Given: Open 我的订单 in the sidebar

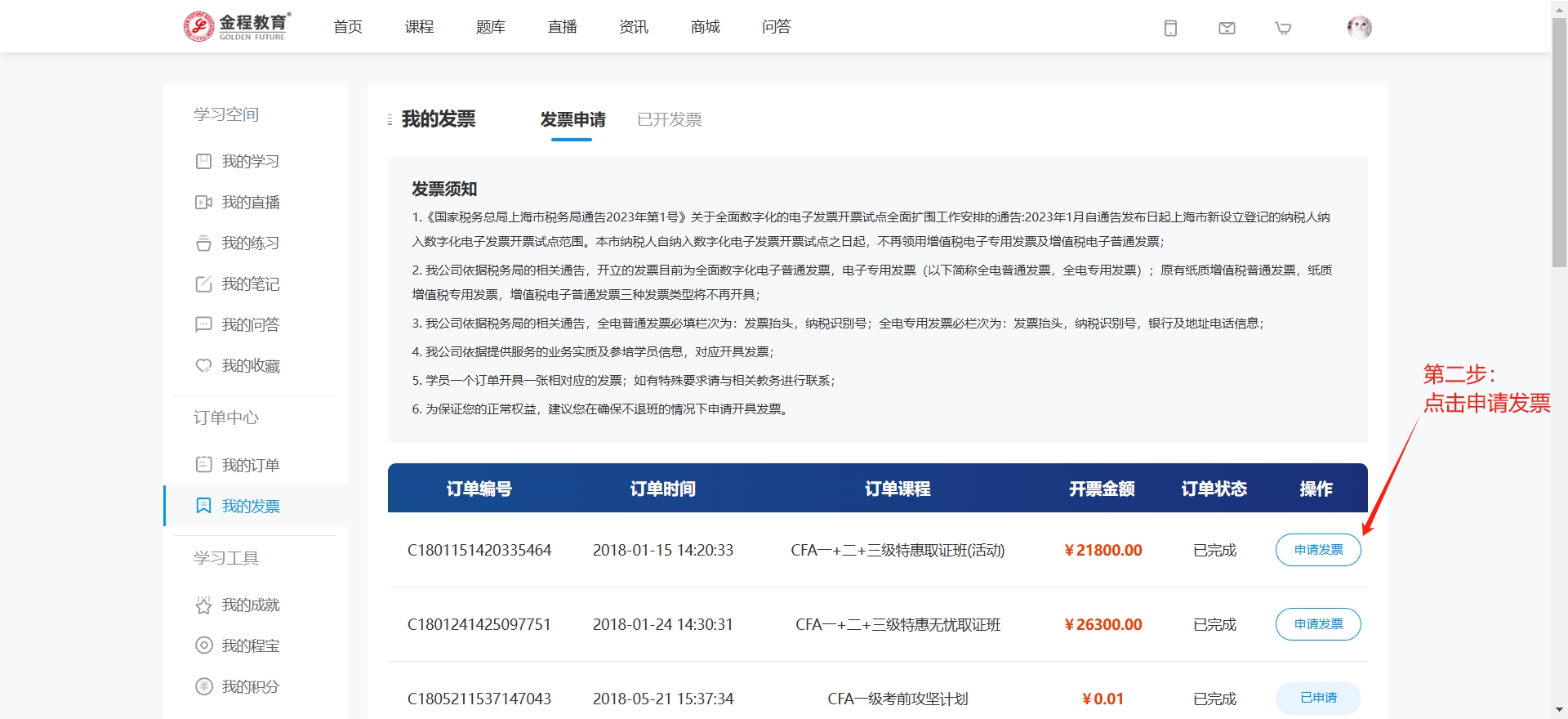Looking at the screenshot, I should click(250, 465).
